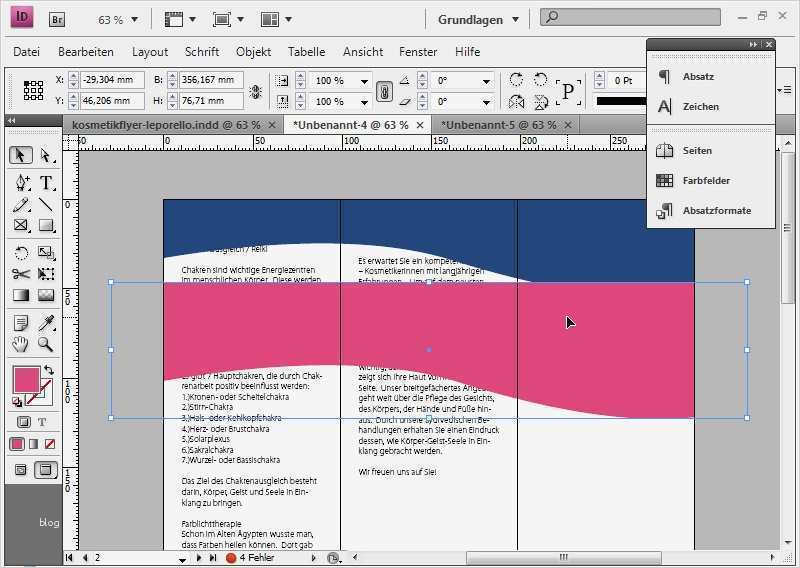Open the Bearbeiten menu
Screen dimensions: 800x568
(86, 52)
